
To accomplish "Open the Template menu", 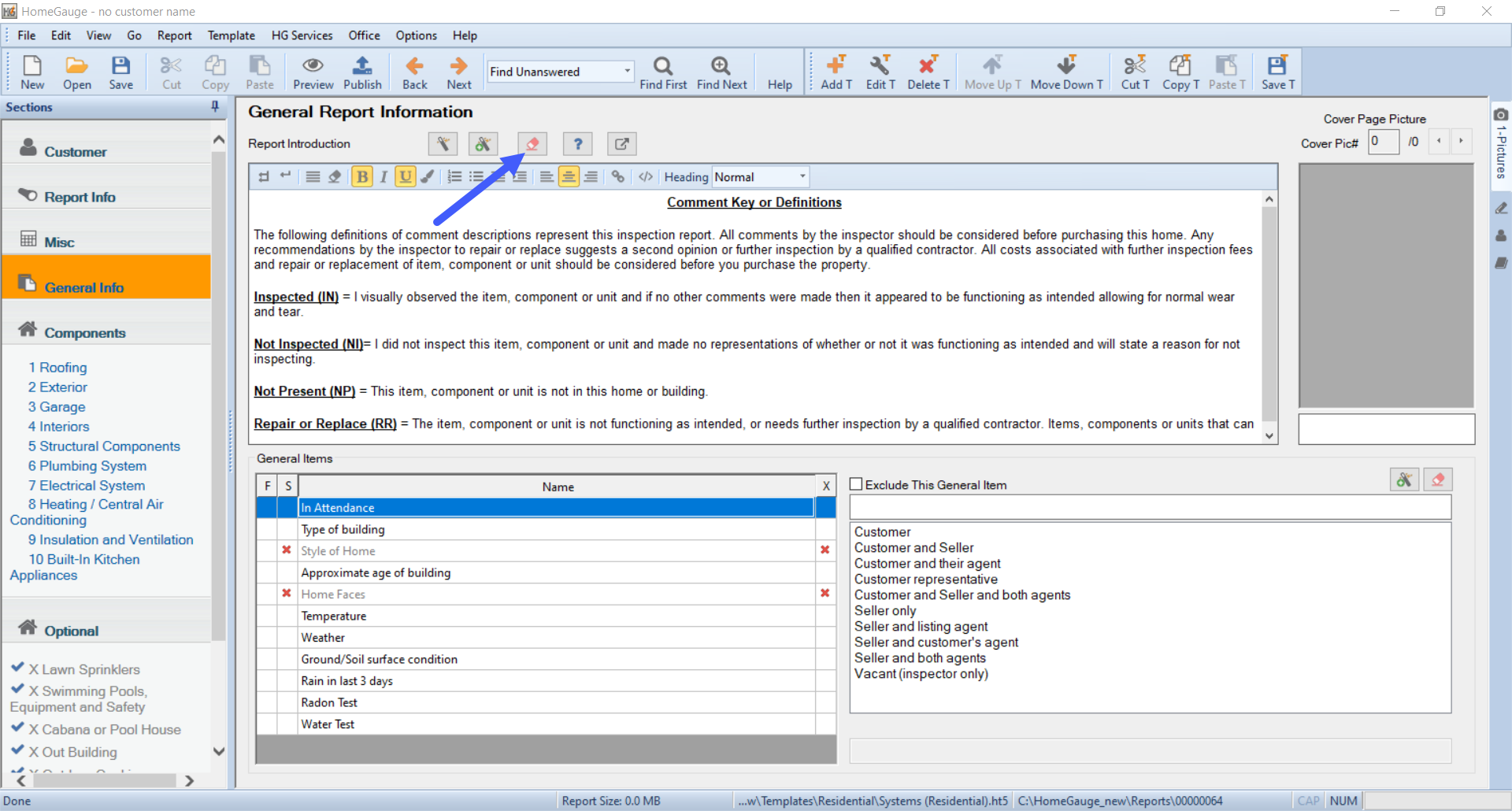I will 231,35.
